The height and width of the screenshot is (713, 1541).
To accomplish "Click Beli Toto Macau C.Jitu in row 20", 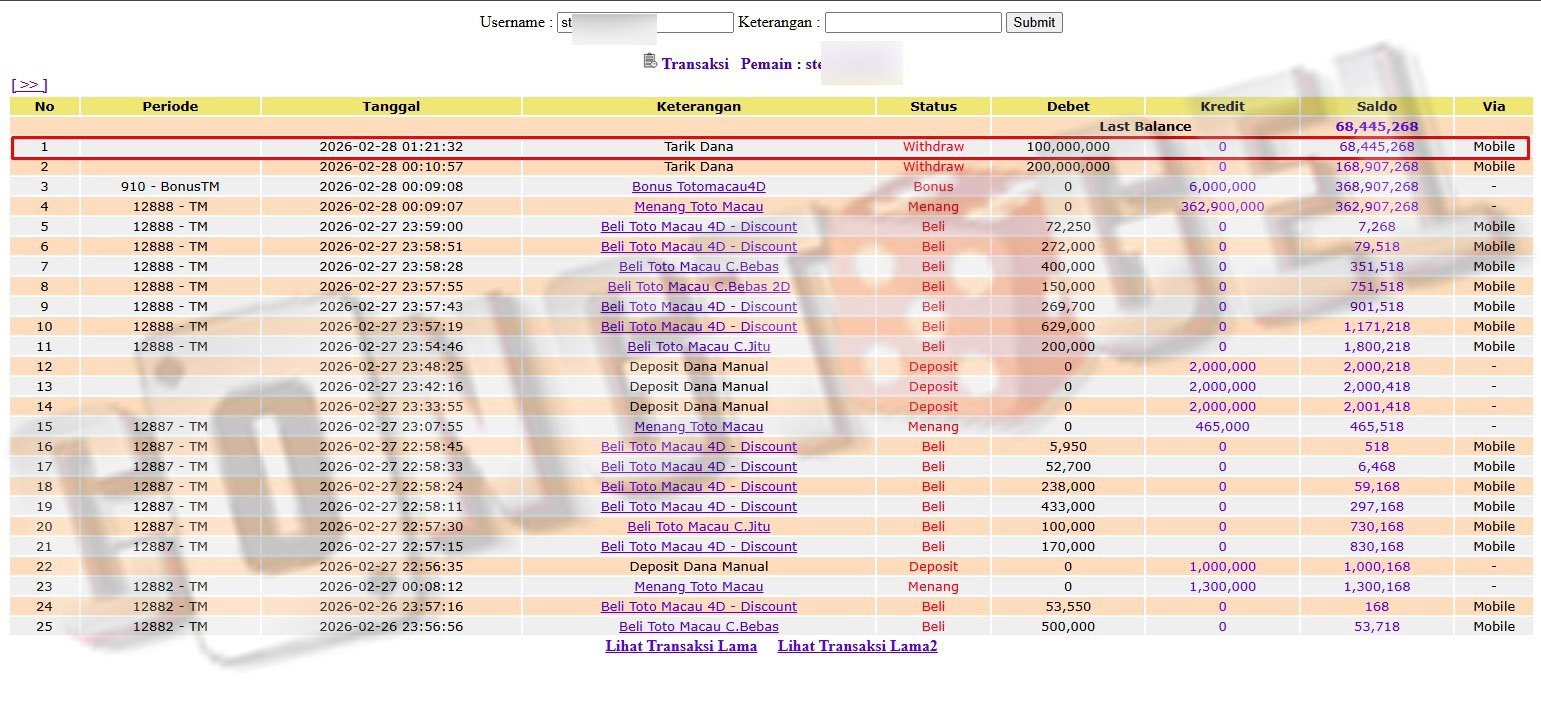I will pyautogui.click(x=698, y=527).
